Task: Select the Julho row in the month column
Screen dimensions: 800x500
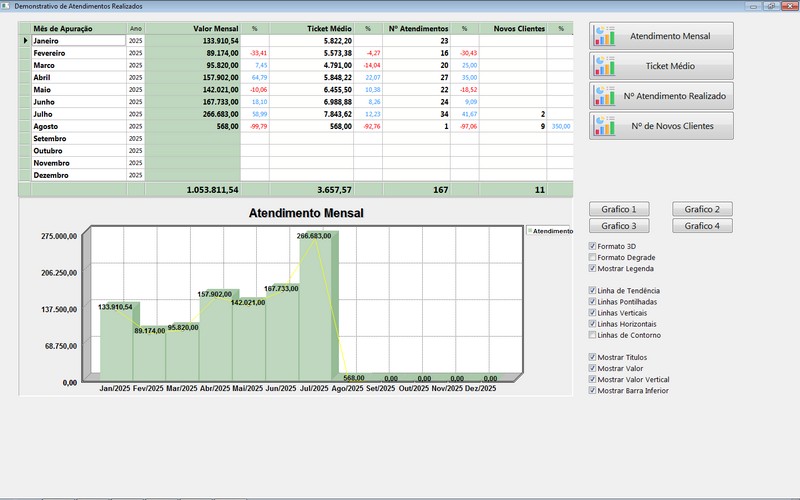Action: (78, 114)
